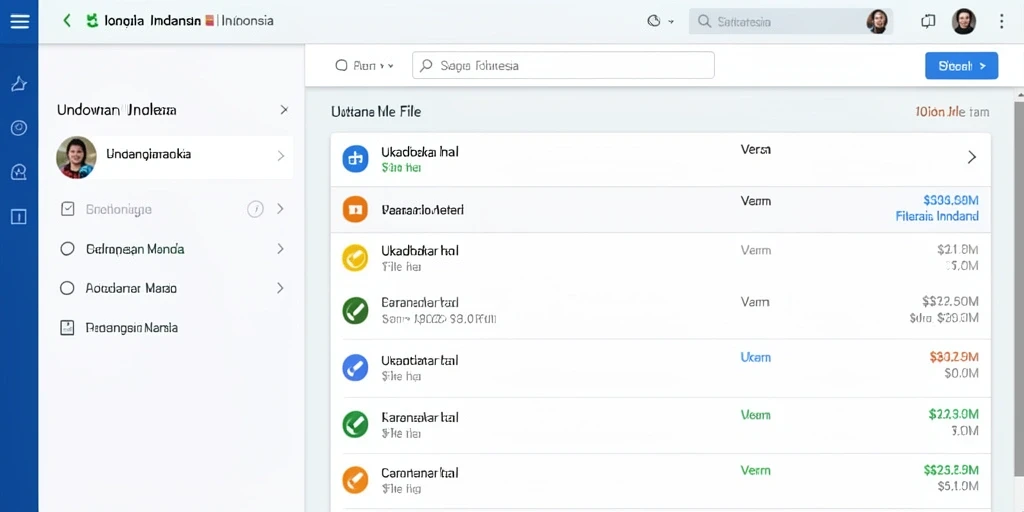Click the green back arrow in header
Viewport: 1024px width, 512px height.
click(x=67, y=21)
